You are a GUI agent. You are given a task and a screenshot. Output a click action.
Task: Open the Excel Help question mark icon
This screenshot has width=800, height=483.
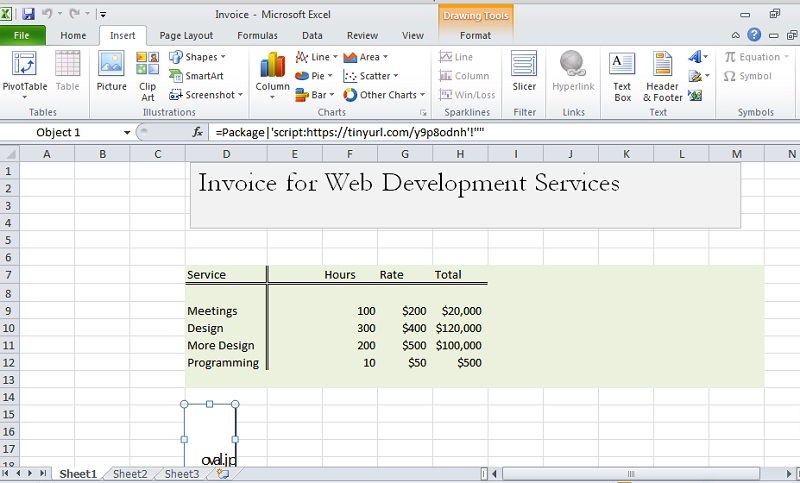[754, 35]
